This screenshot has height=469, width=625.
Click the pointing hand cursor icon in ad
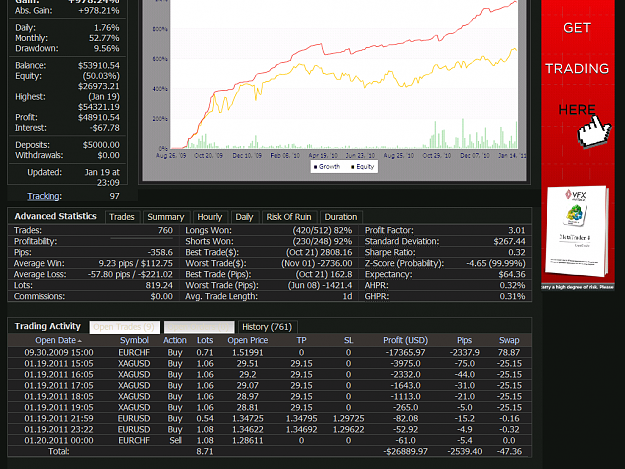click(594, 131)
